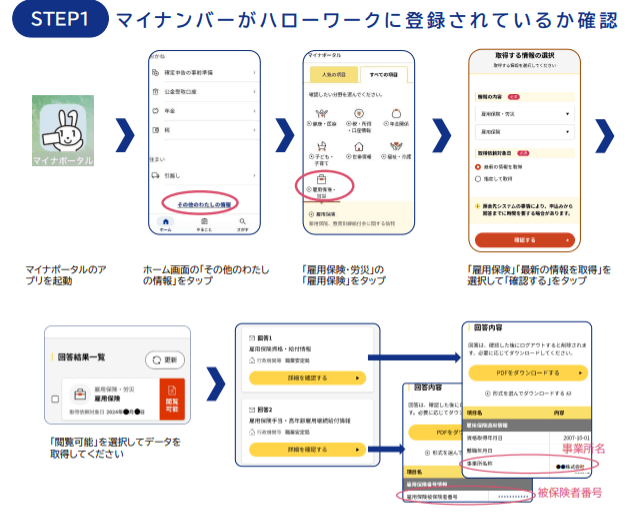Select the 指定して取得 radio option
Image resolution: width=628 pixels, height=512 pixels.
[x=478, y=179]
